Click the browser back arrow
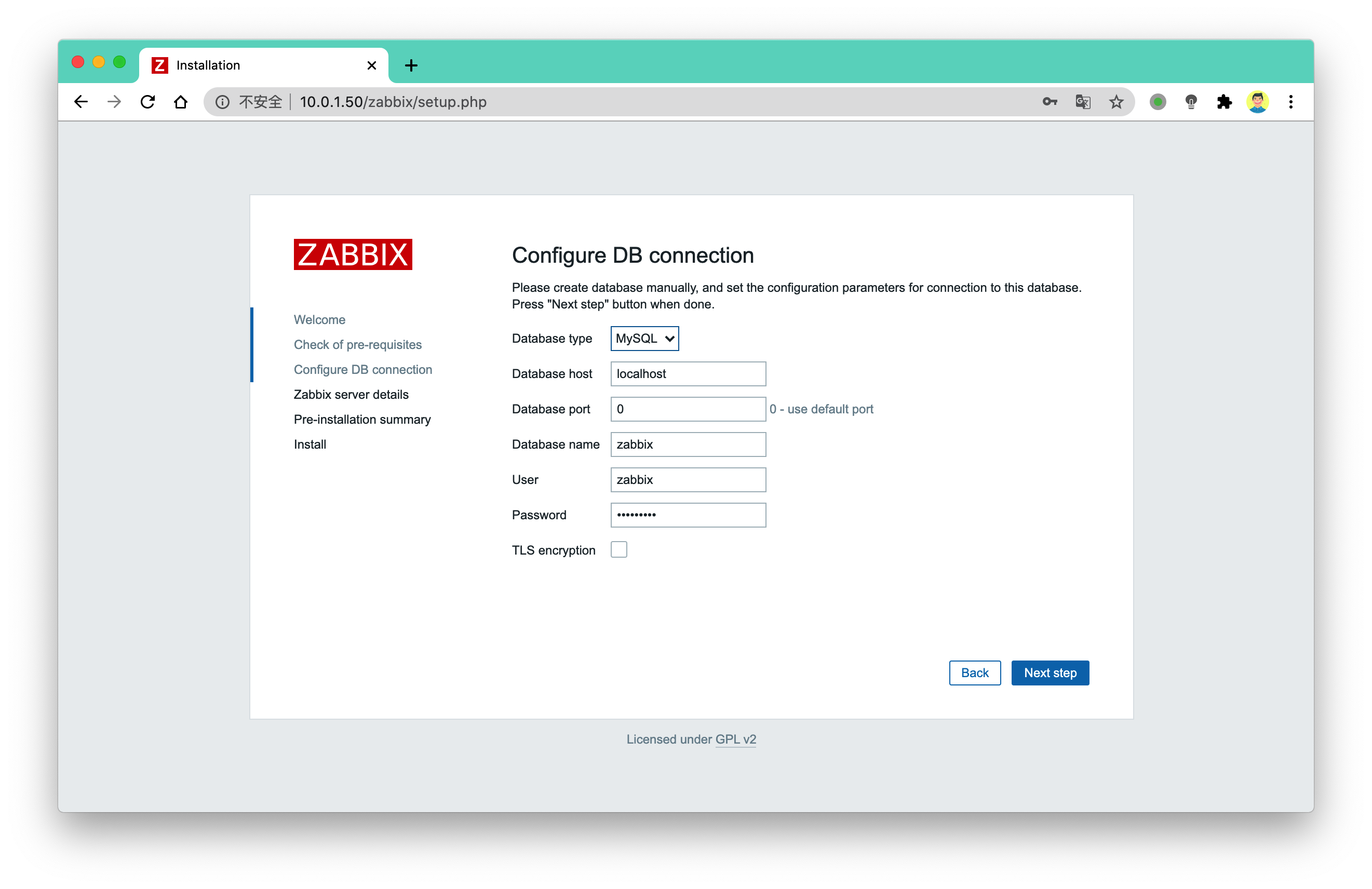The width and height of the screenshot is (1372, 889). (x=80, y=102)
